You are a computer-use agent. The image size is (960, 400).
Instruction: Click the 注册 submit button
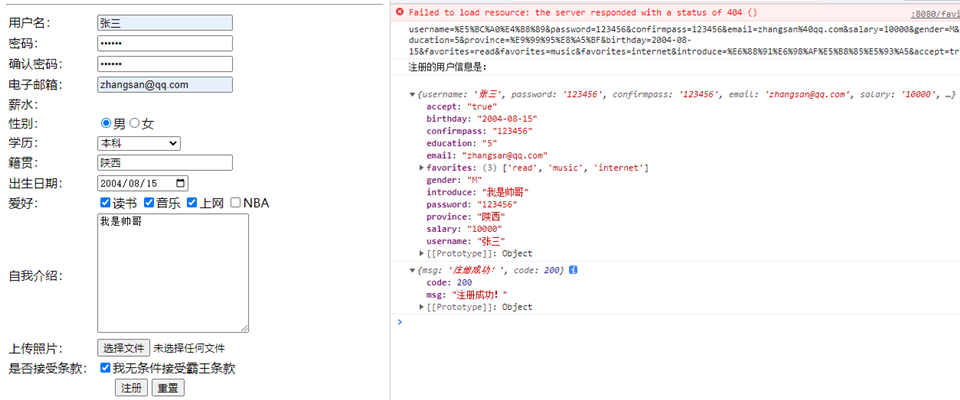tap(130, 387)
